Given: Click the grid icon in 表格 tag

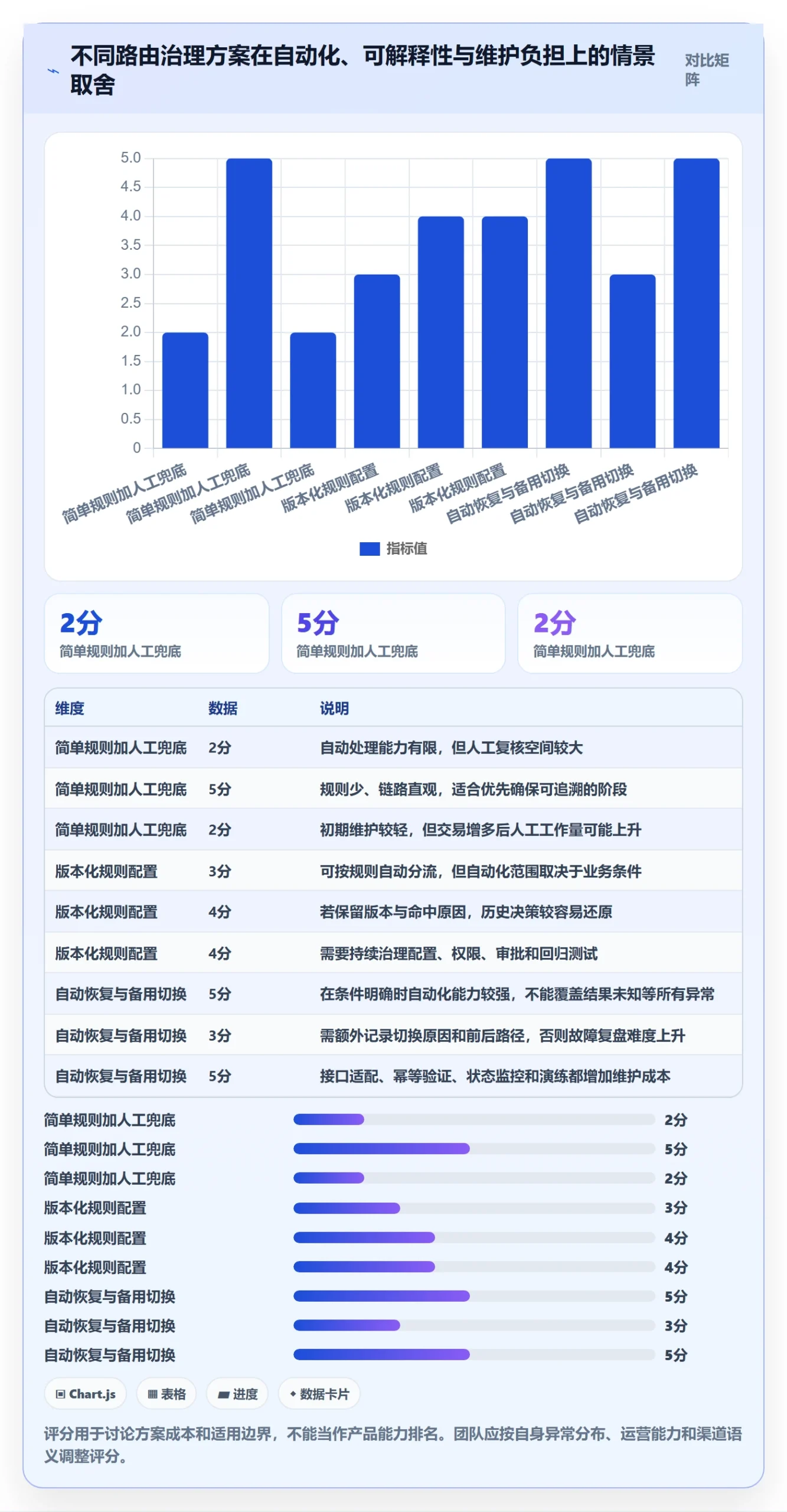Looking at the screenshot, I should [152, 1394].
